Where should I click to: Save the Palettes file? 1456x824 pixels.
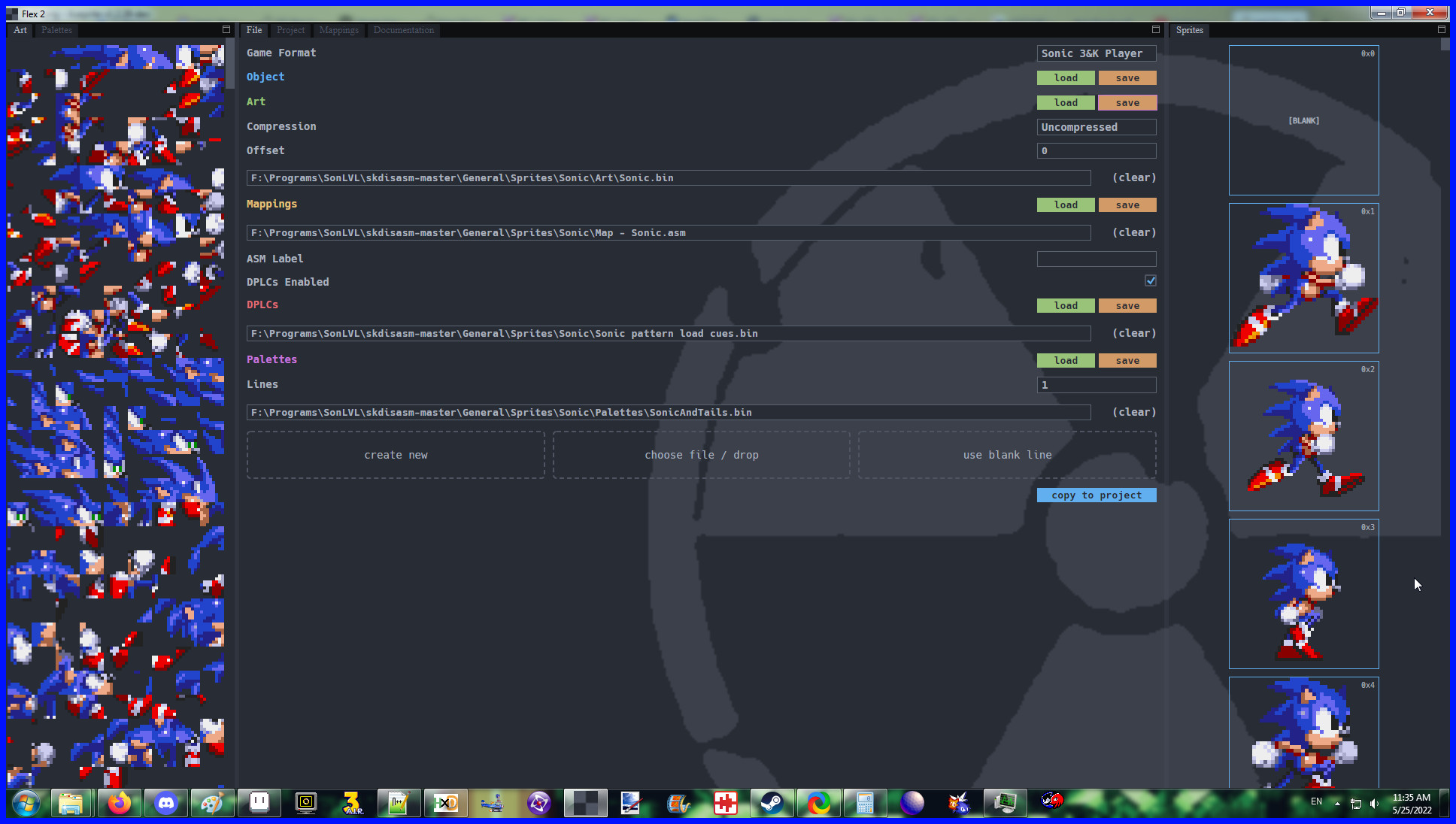point(1127,360)
